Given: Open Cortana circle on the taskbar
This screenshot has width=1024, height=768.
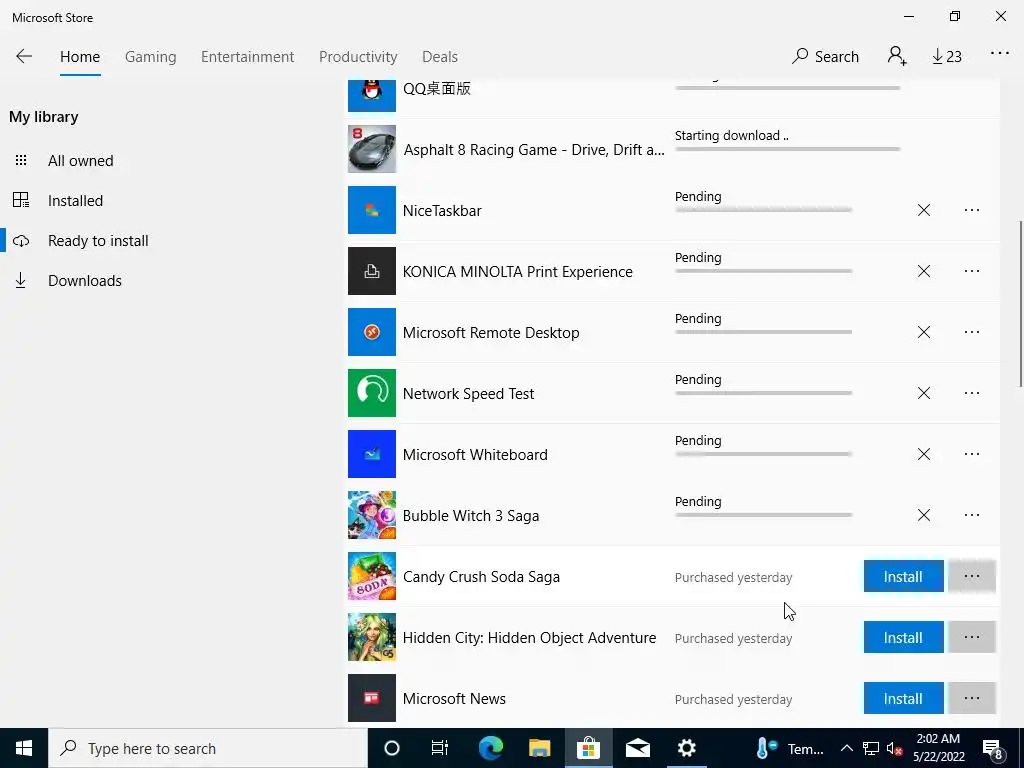Looking at the screenshot, I should point(391,748).
